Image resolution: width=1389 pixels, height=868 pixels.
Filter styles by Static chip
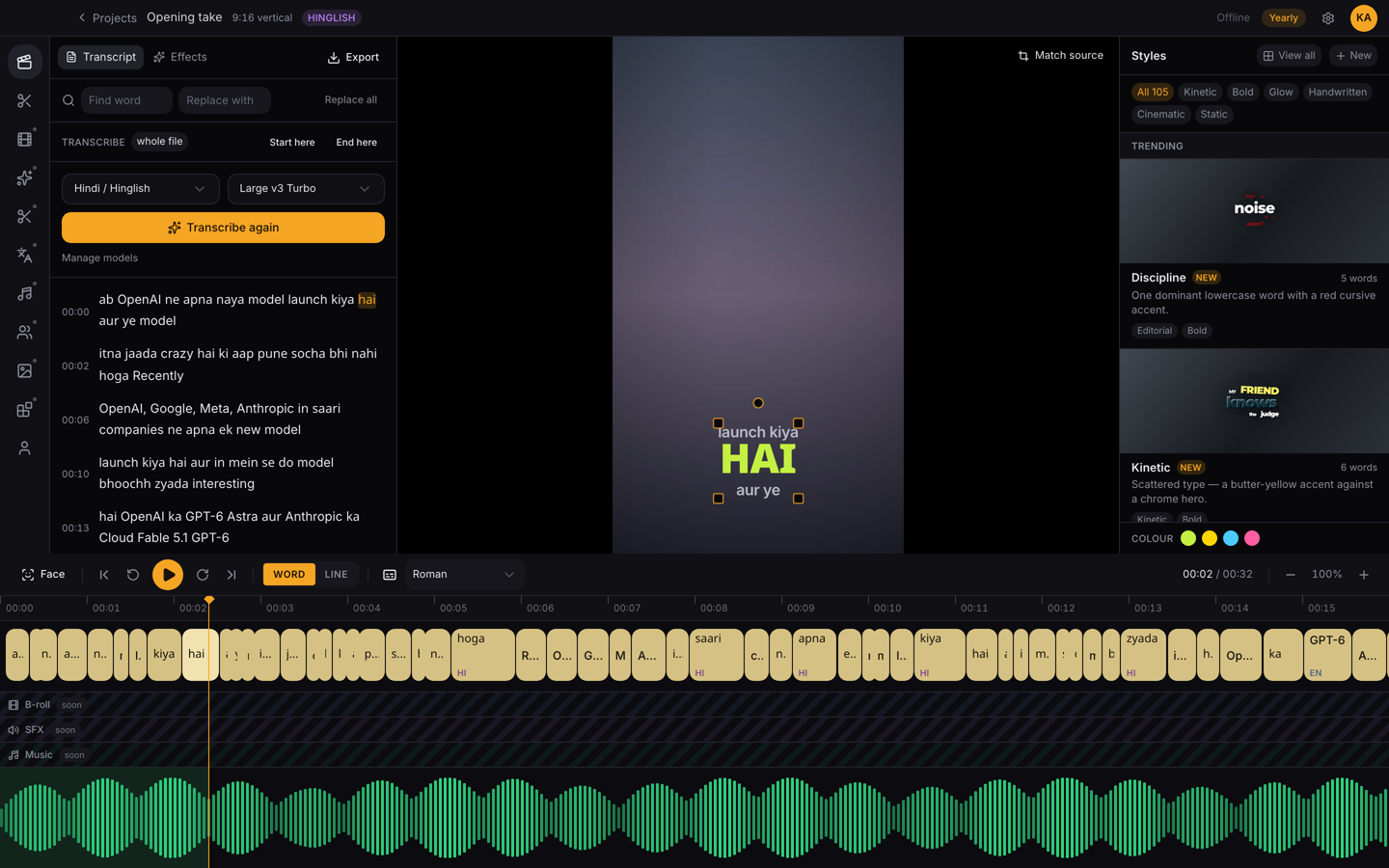[x=1213, y=115]
